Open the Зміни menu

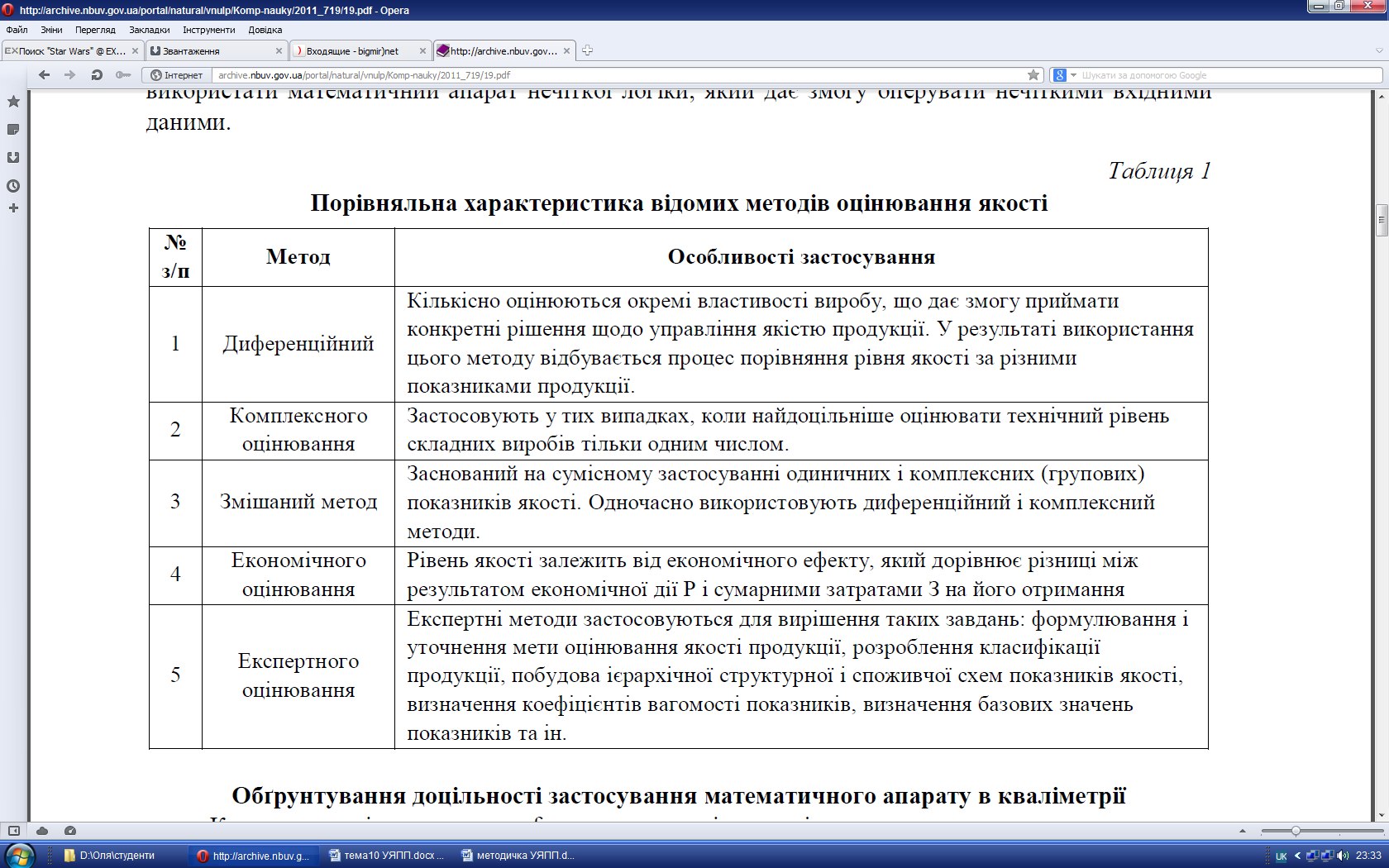[x=51, y=30]
